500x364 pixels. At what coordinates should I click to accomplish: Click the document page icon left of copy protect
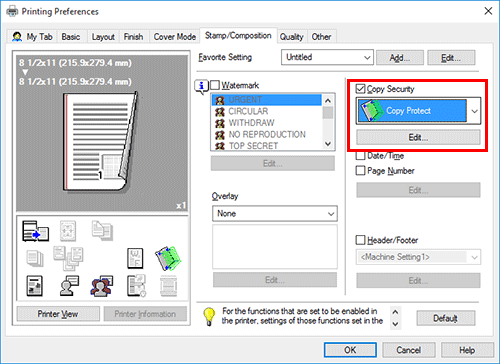click(x=135, y=258)
